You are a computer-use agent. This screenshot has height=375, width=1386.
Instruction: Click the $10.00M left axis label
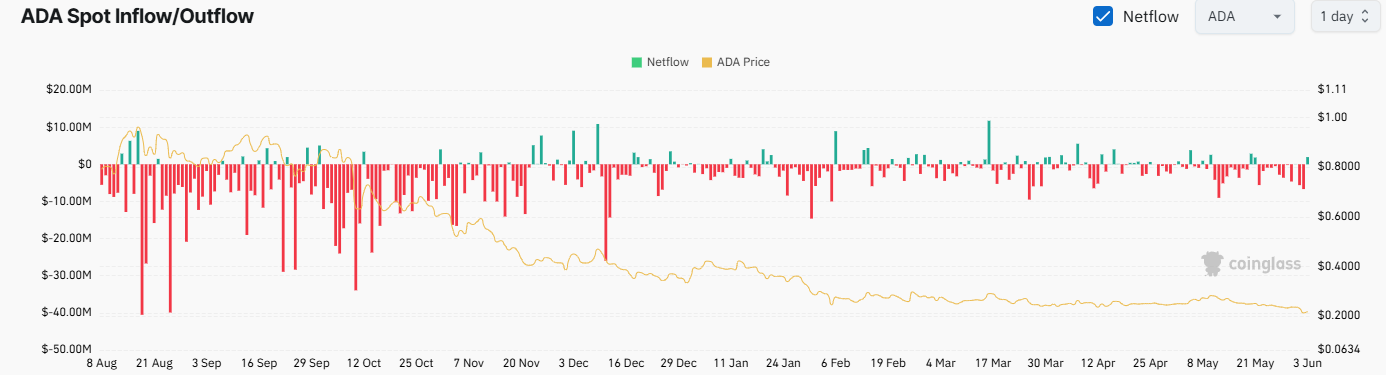69,127
